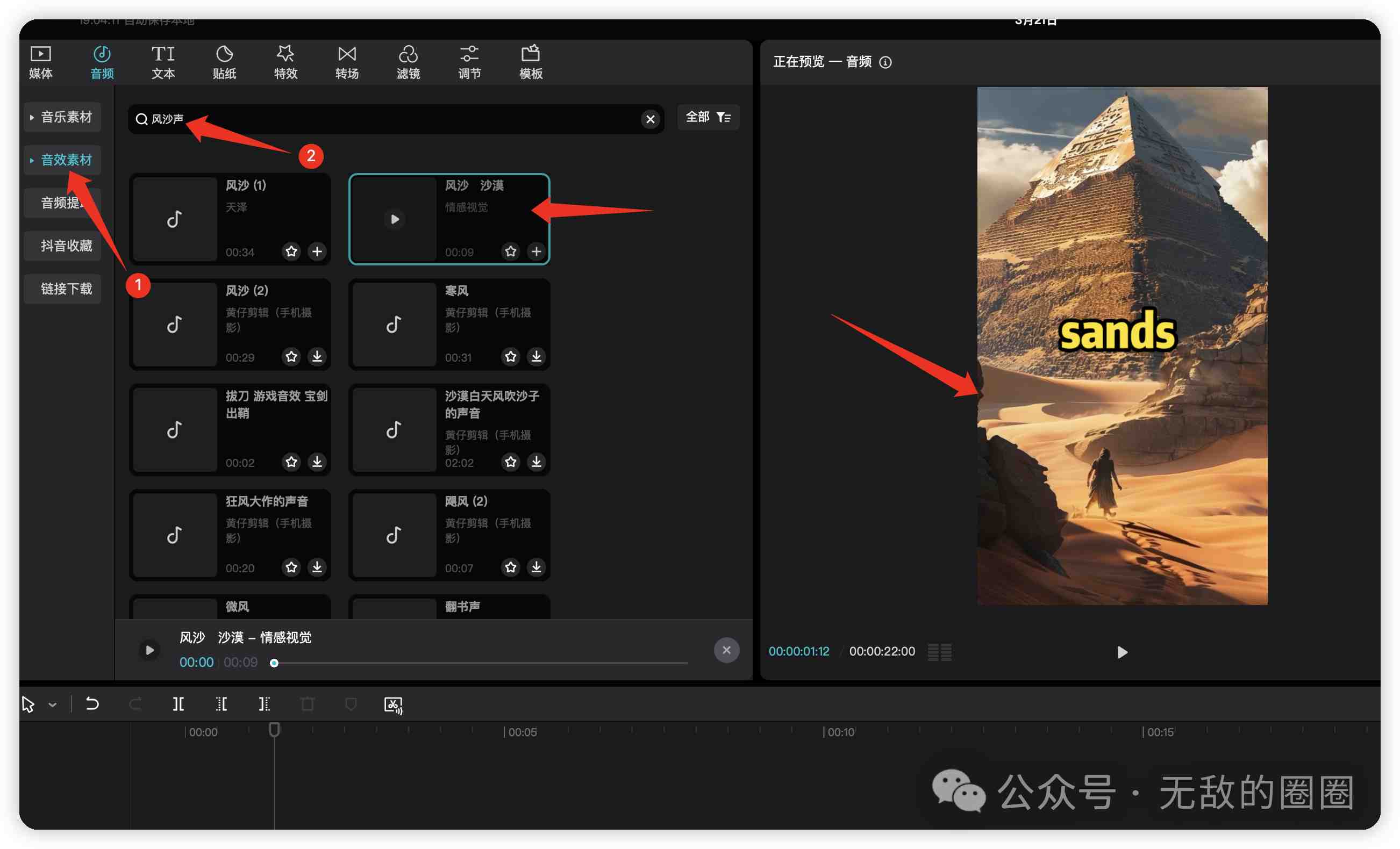Add 风沙 (1) sound to the timeline
This screenshot has height=849, width=1400.
click(317, 251)
